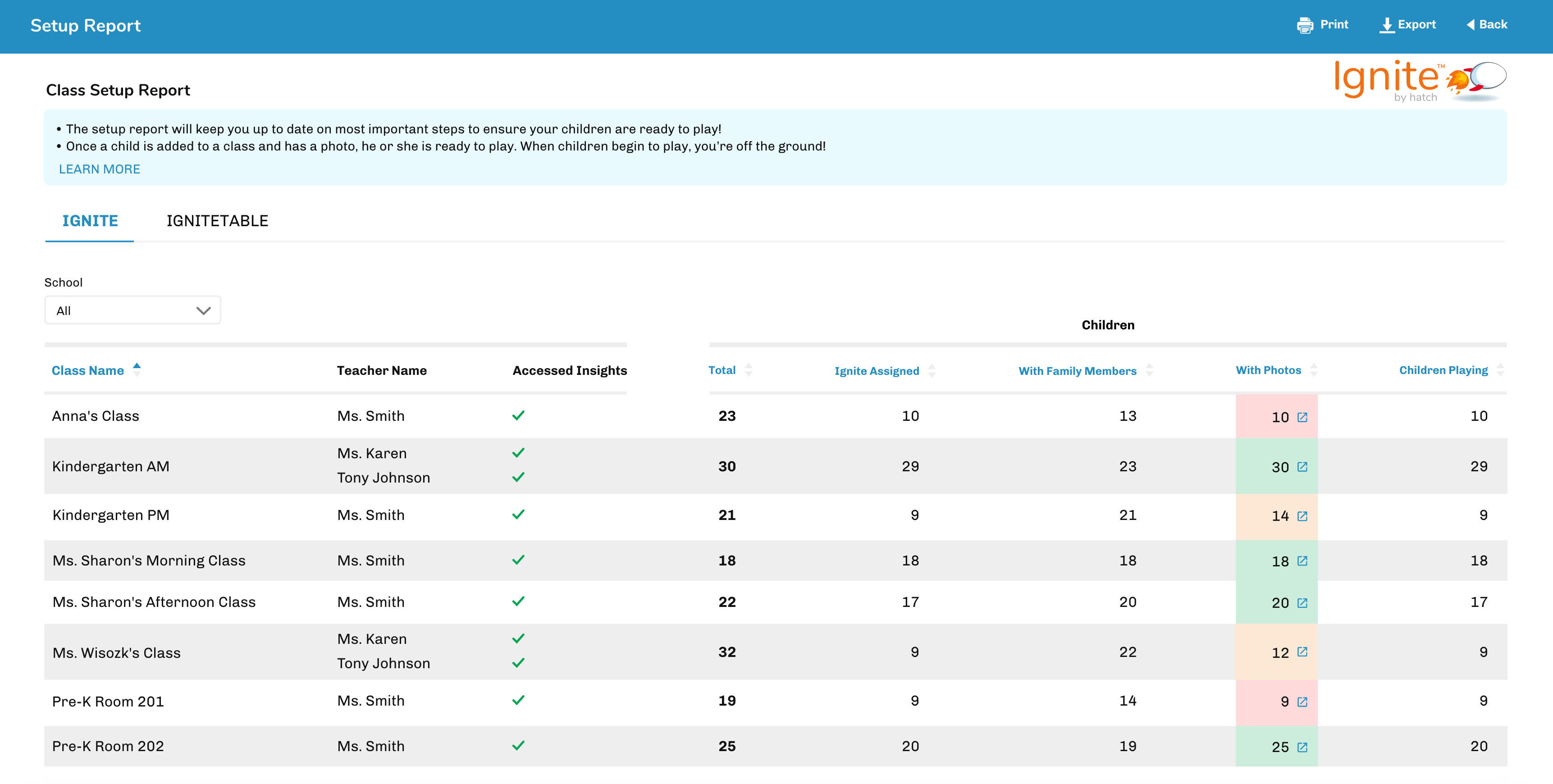Click the Export download icon

pos(1387,25)
